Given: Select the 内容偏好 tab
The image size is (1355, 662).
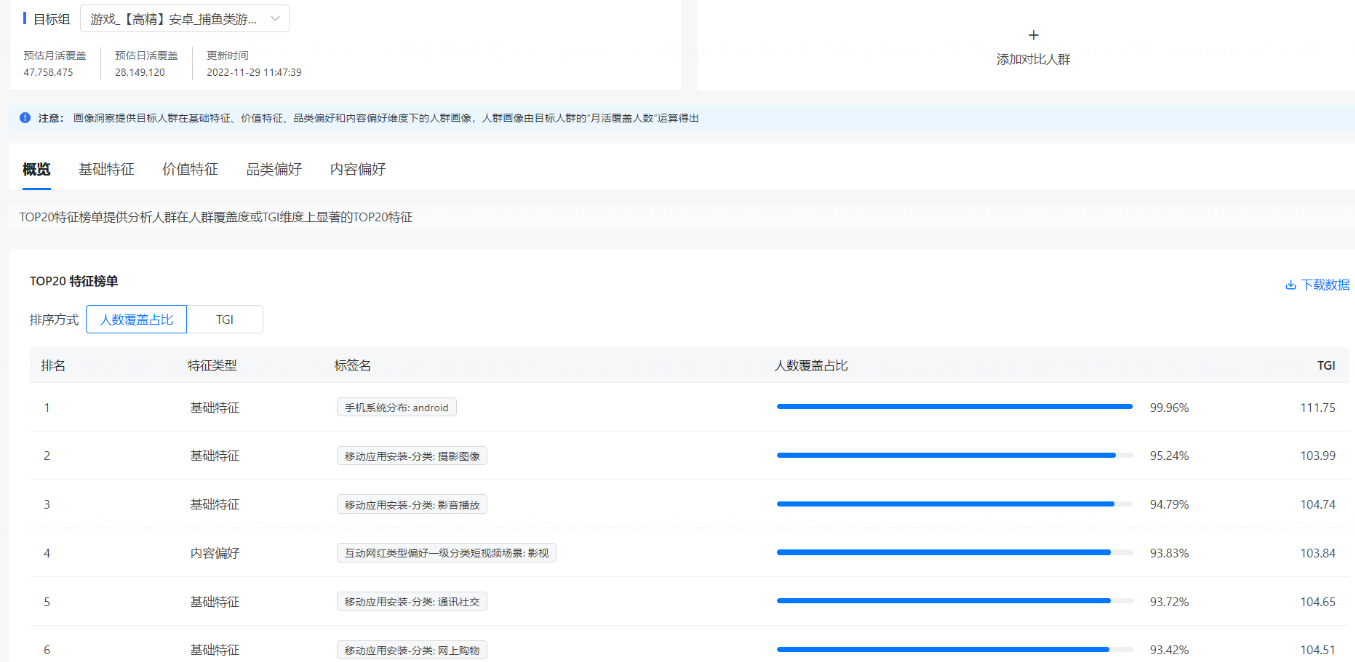Looking at the screenshot, I should click(358, 169).
